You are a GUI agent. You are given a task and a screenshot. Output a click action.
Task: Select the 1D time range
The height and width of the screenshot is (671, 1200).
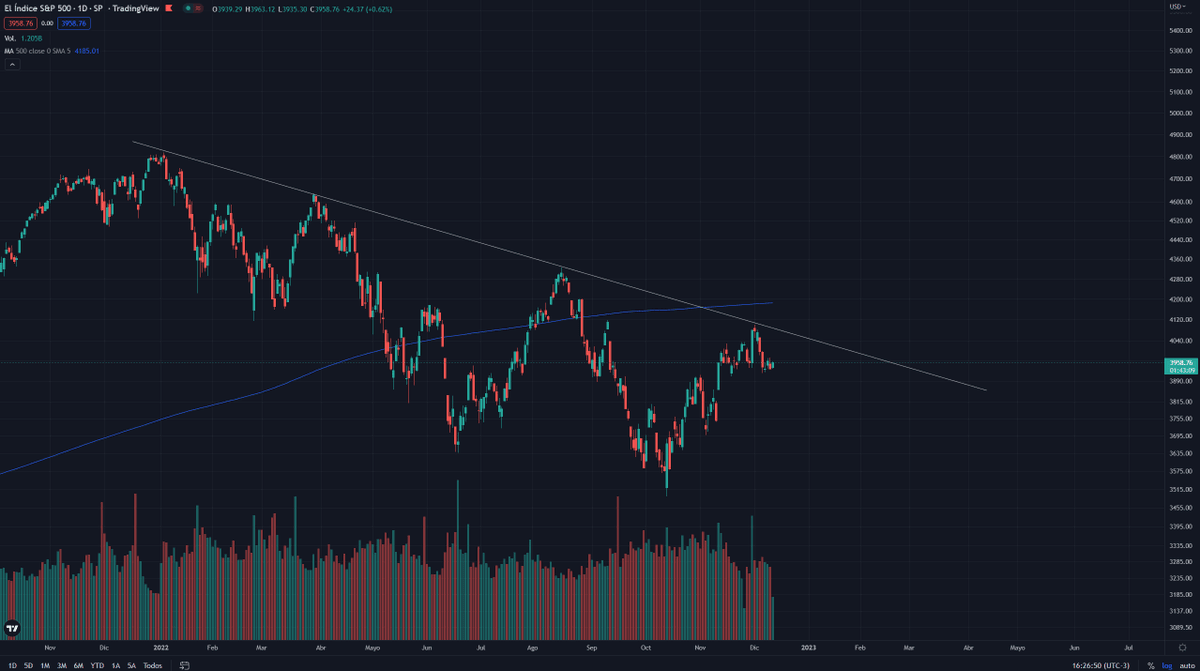[13, 665]
